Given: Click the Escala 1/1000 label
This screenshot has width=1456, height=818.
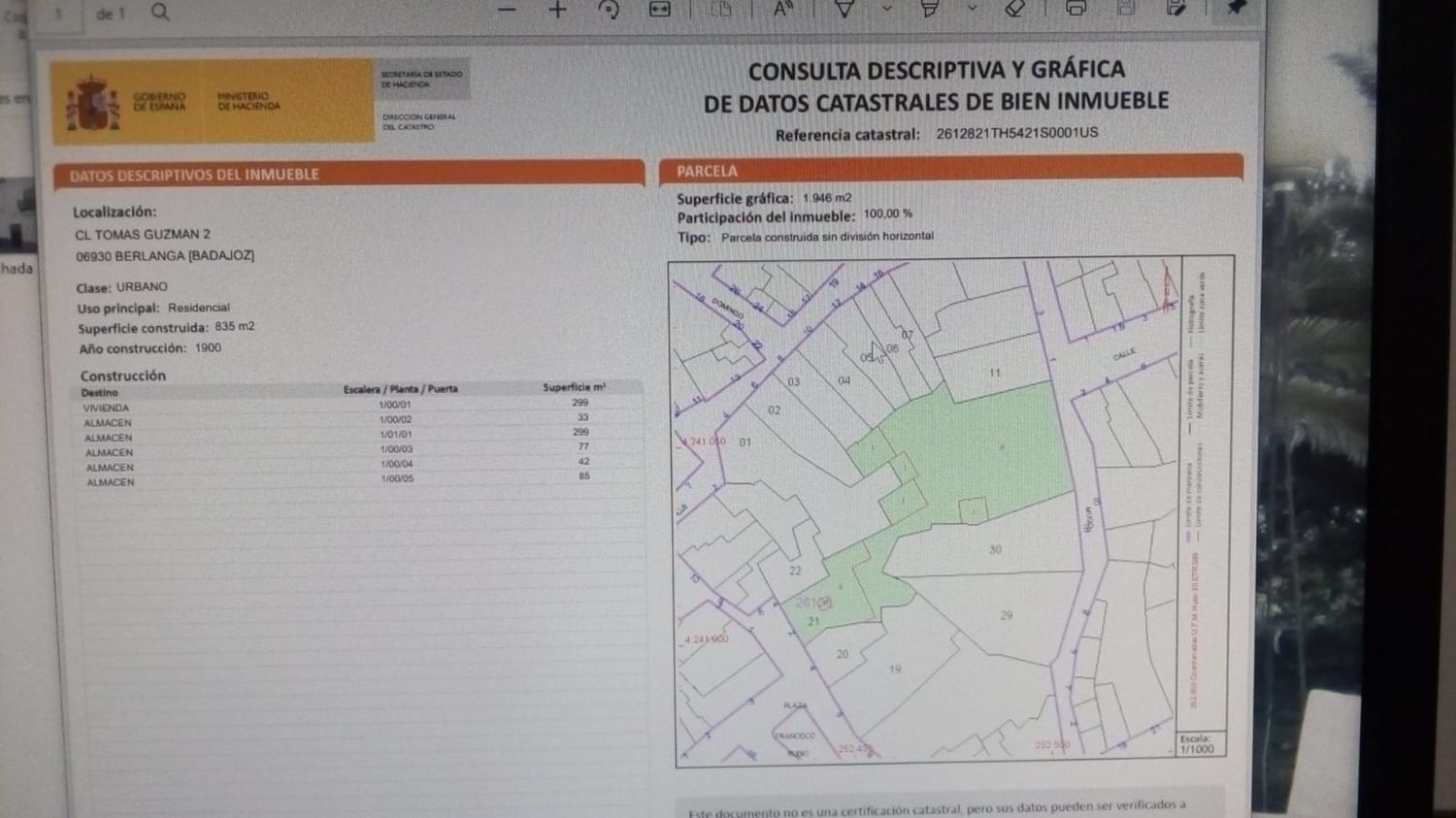Looking at the screenshot, I should (x=1197, y=744).
